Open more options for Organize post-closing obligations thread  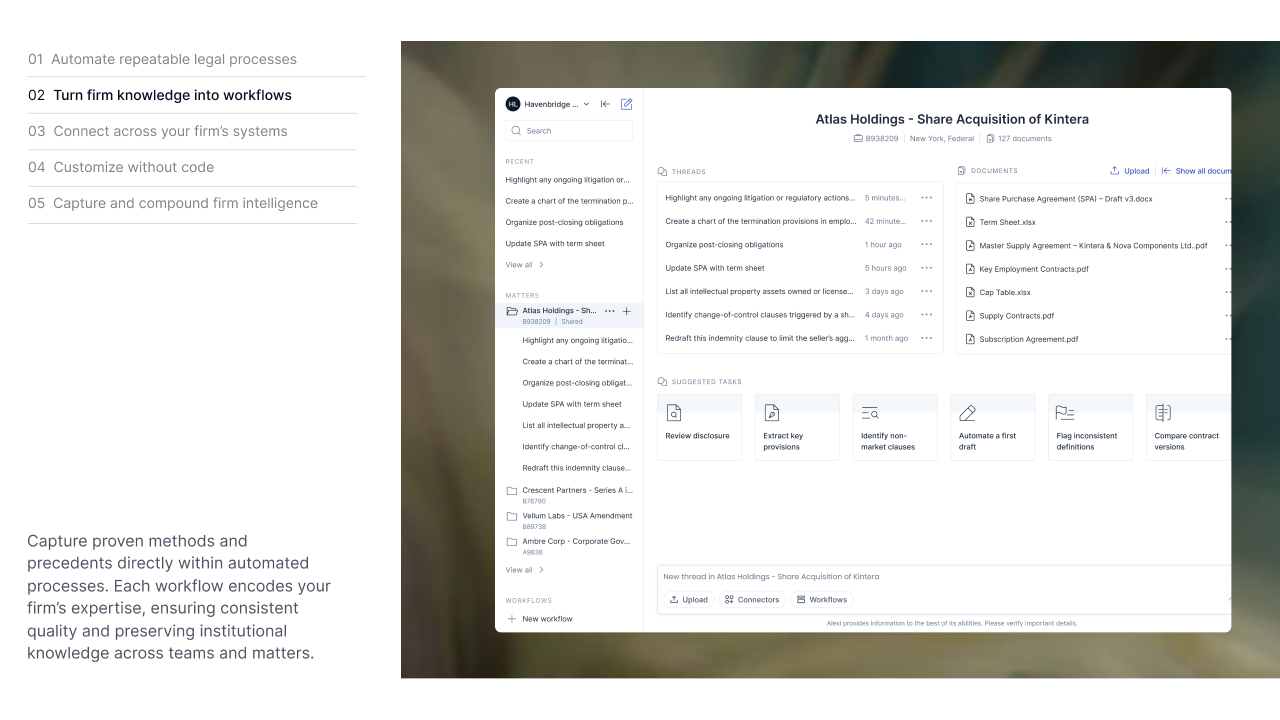[x=926, y=245]
